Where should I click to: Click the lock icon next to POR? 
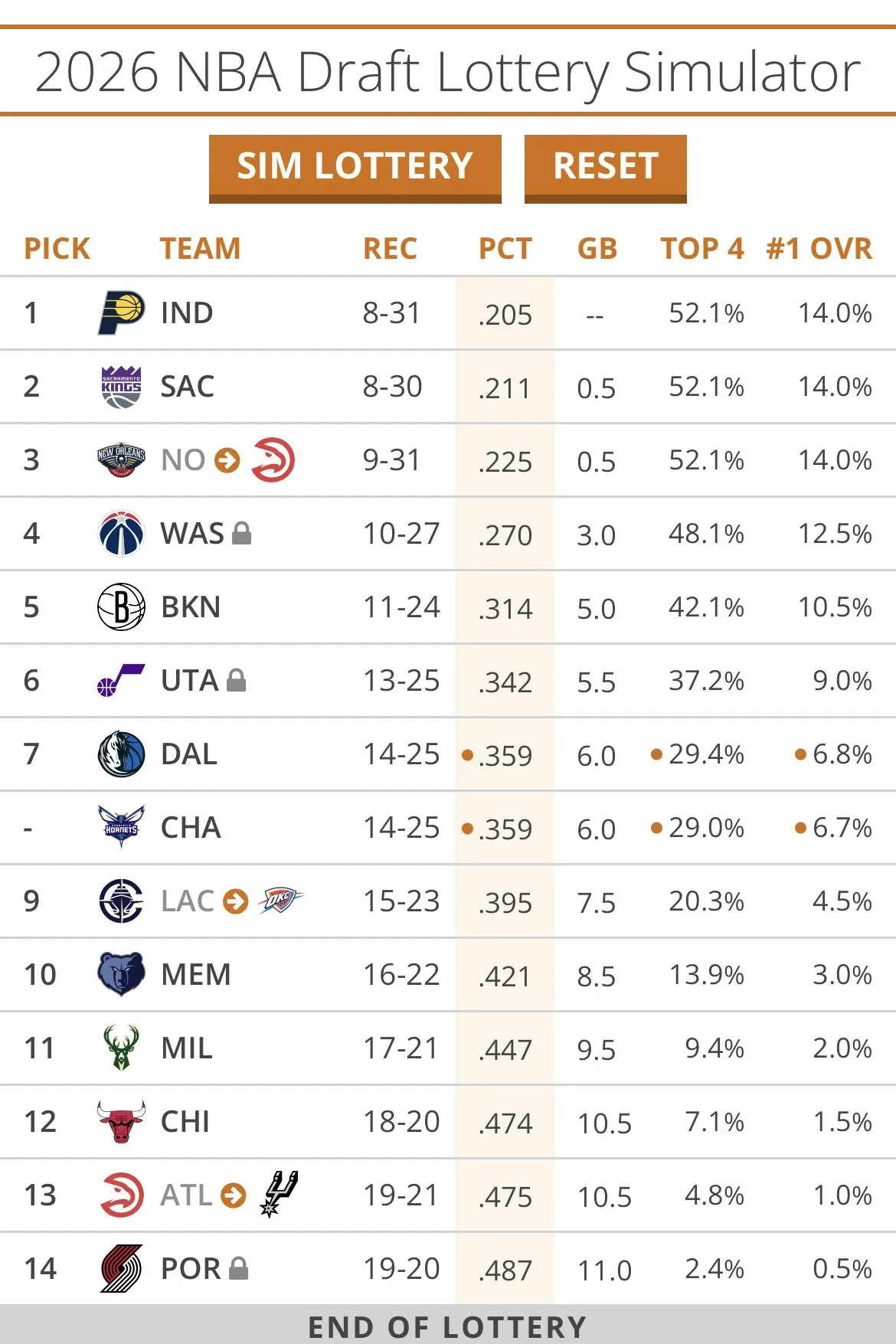click(x=239, y=1268)
